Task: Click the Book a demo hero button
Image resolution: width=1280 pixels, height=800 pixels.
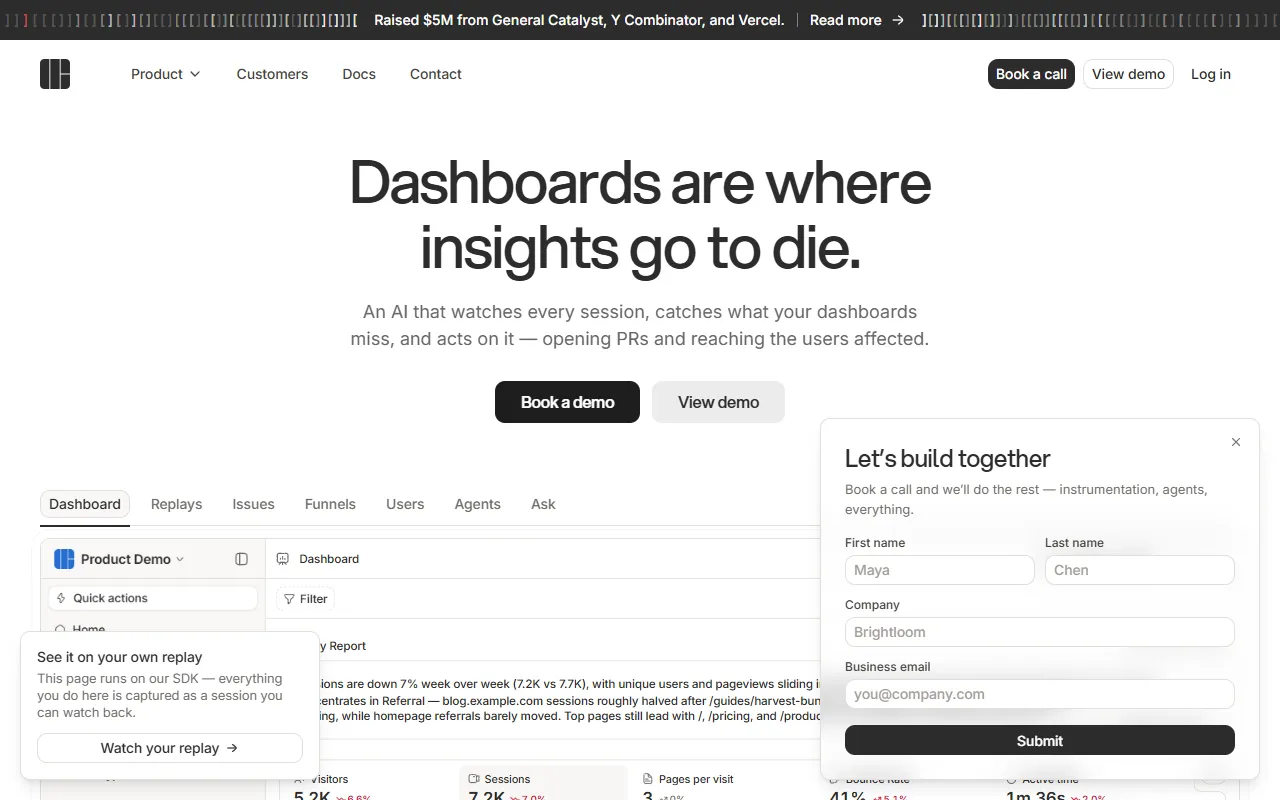Action: 567,402
